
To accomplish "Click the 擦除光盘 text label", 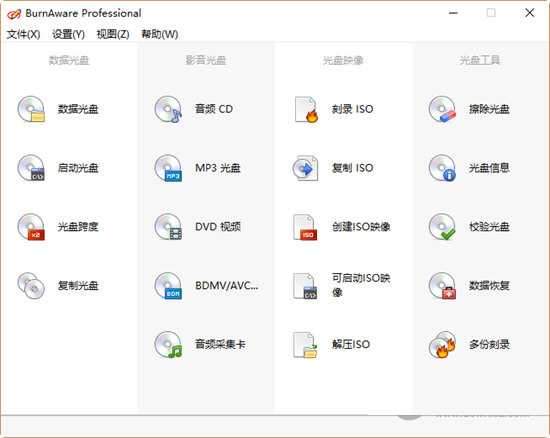I will [489, 109].
